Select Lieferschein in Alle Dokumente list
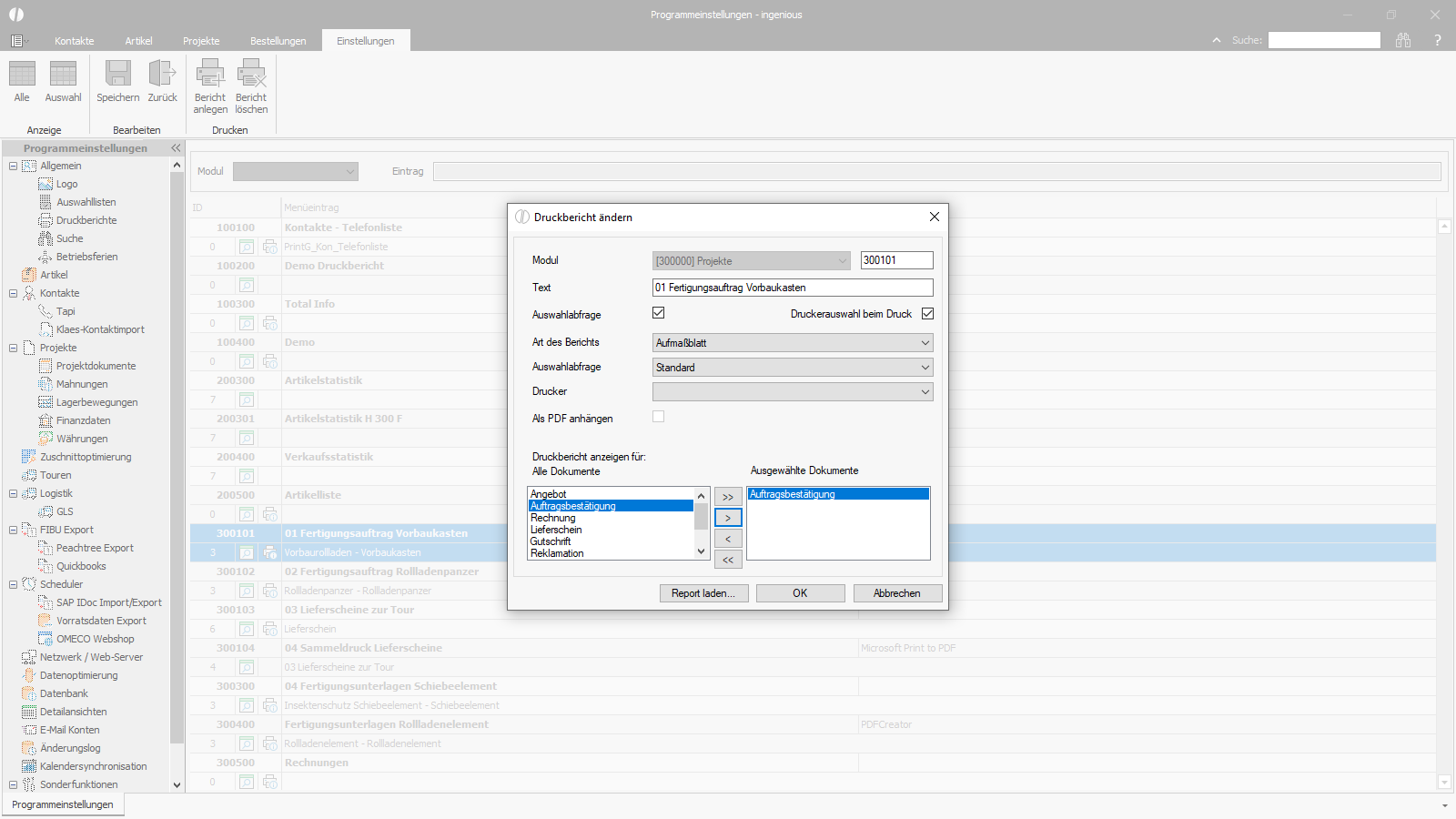Screen dimensions: 1456x819 pos(611,530)
